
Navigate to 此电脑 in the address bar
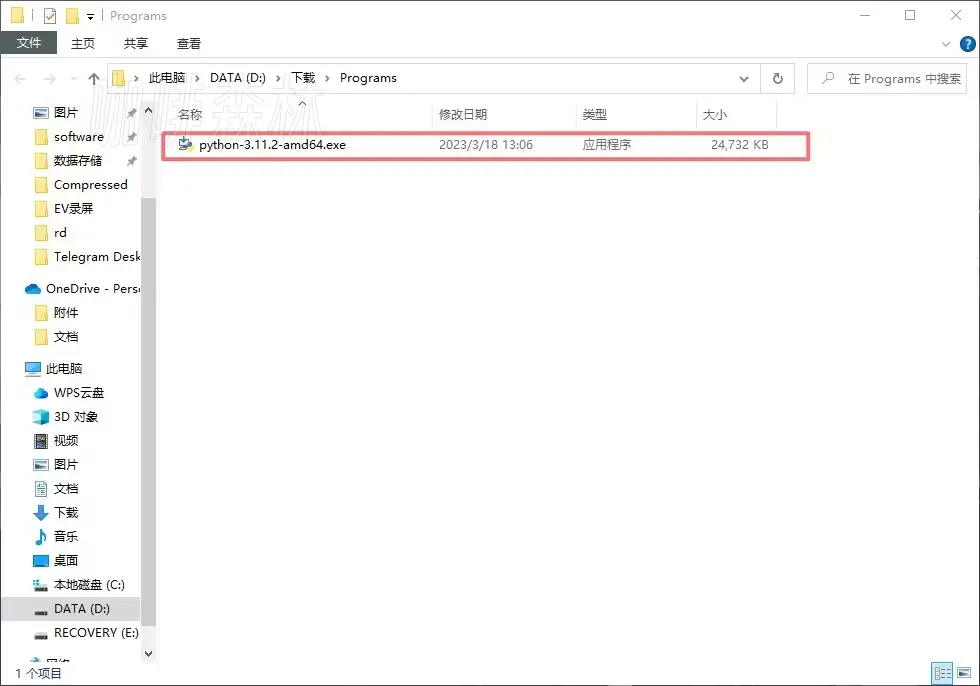pyautogui.click(x=167, y=78)
